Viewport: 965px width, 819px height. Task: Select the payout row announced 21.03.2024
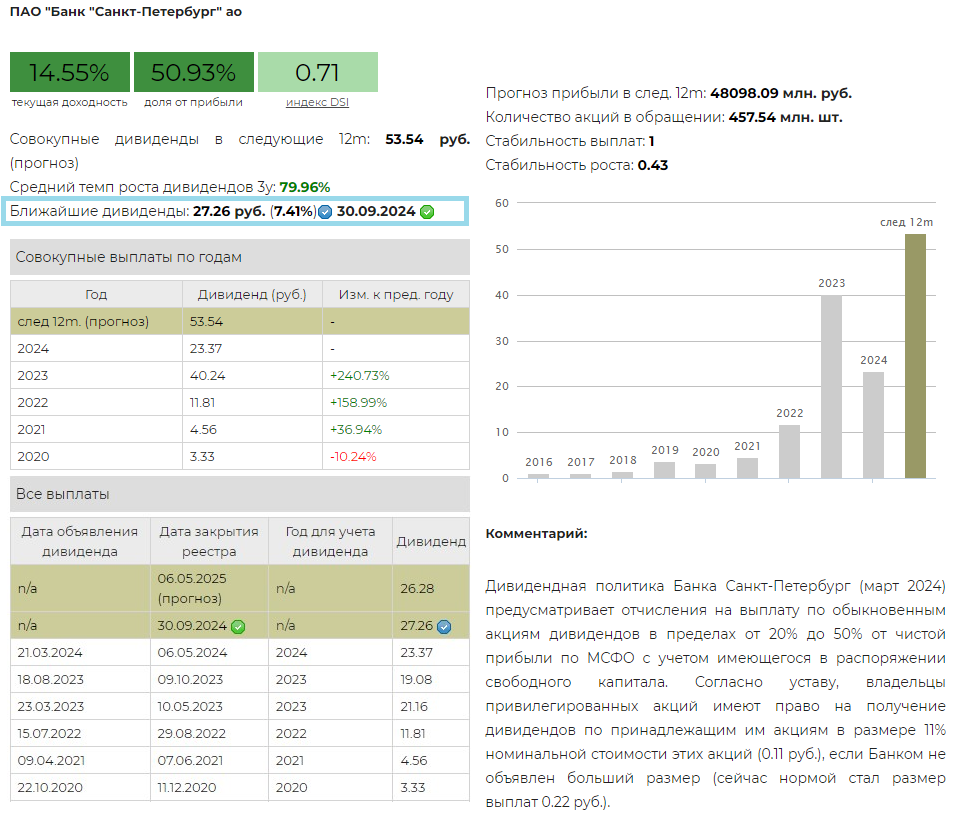(239, 652)
